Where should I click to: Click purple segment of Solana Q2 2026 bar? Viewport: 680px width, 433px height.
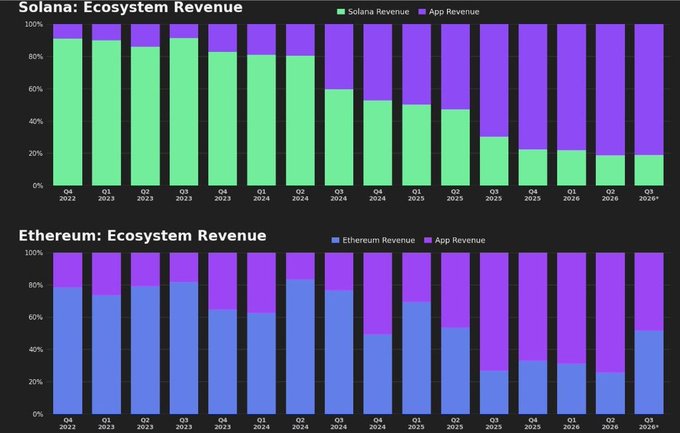pyautogui.click(x=610, y=90)
